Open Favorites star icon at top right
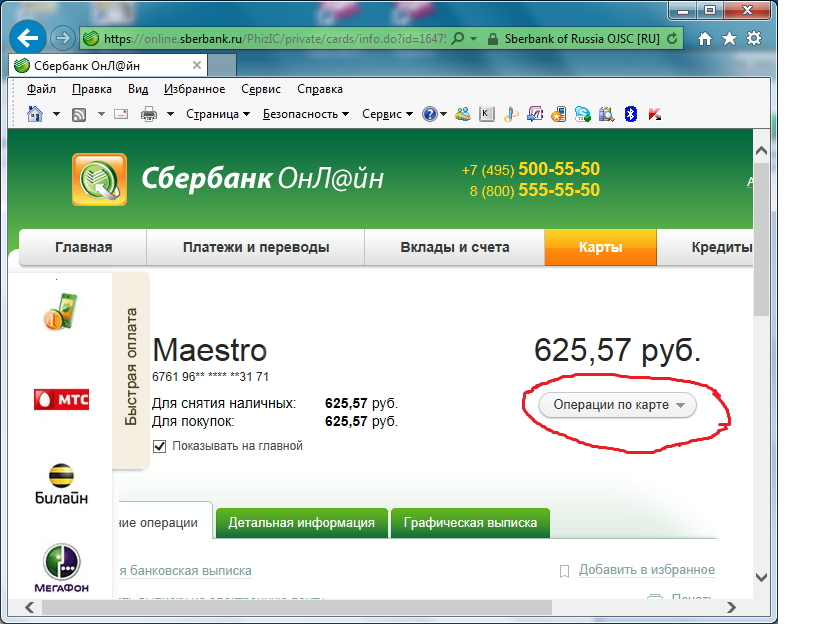819x624 pixels. pyautogui.click(x=729, y=38)
